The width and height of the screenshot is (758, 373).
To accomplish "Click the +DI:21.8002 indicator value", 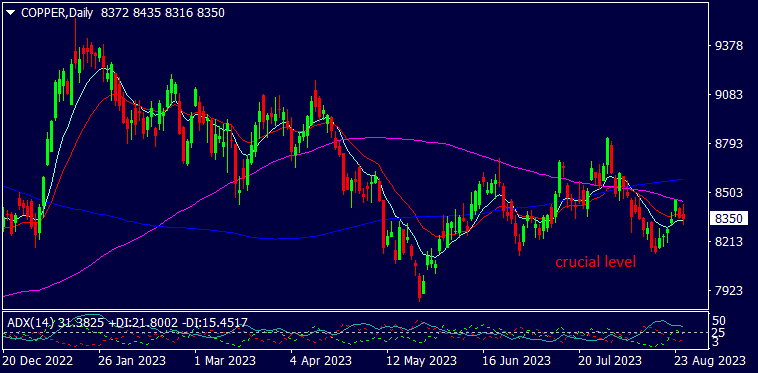I will 143,322.
